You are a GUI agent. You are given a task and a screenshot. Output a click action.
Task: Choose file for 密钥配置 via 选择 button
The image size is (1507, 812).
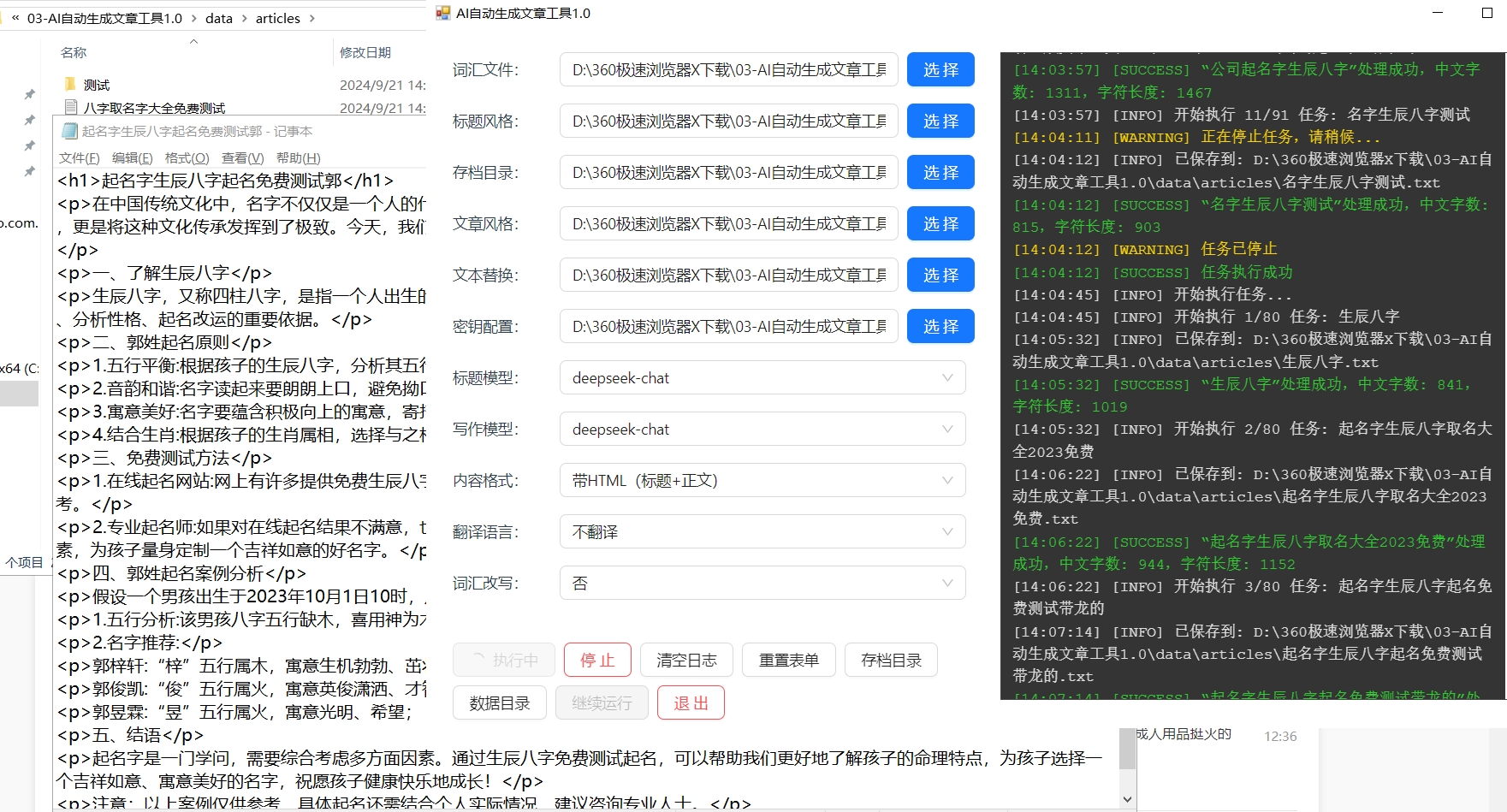click(940, 326)
